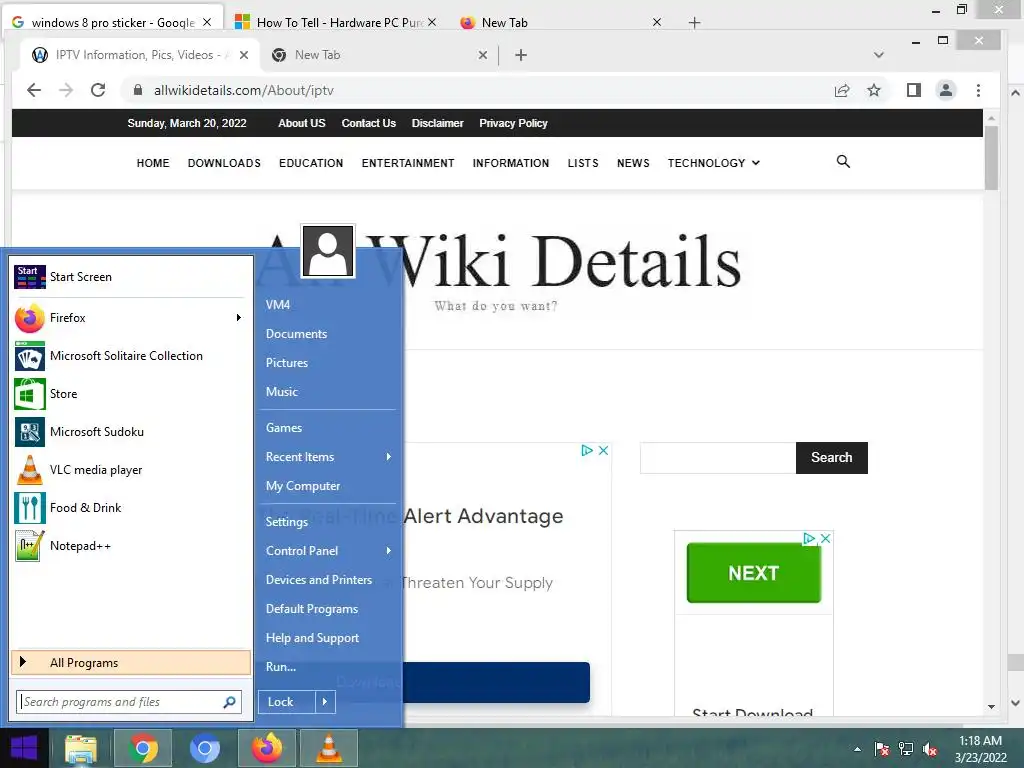This screenshot has height=768, width=1024.
Task: Open VLC cone icon on taskbar
Action: (328, 748)
